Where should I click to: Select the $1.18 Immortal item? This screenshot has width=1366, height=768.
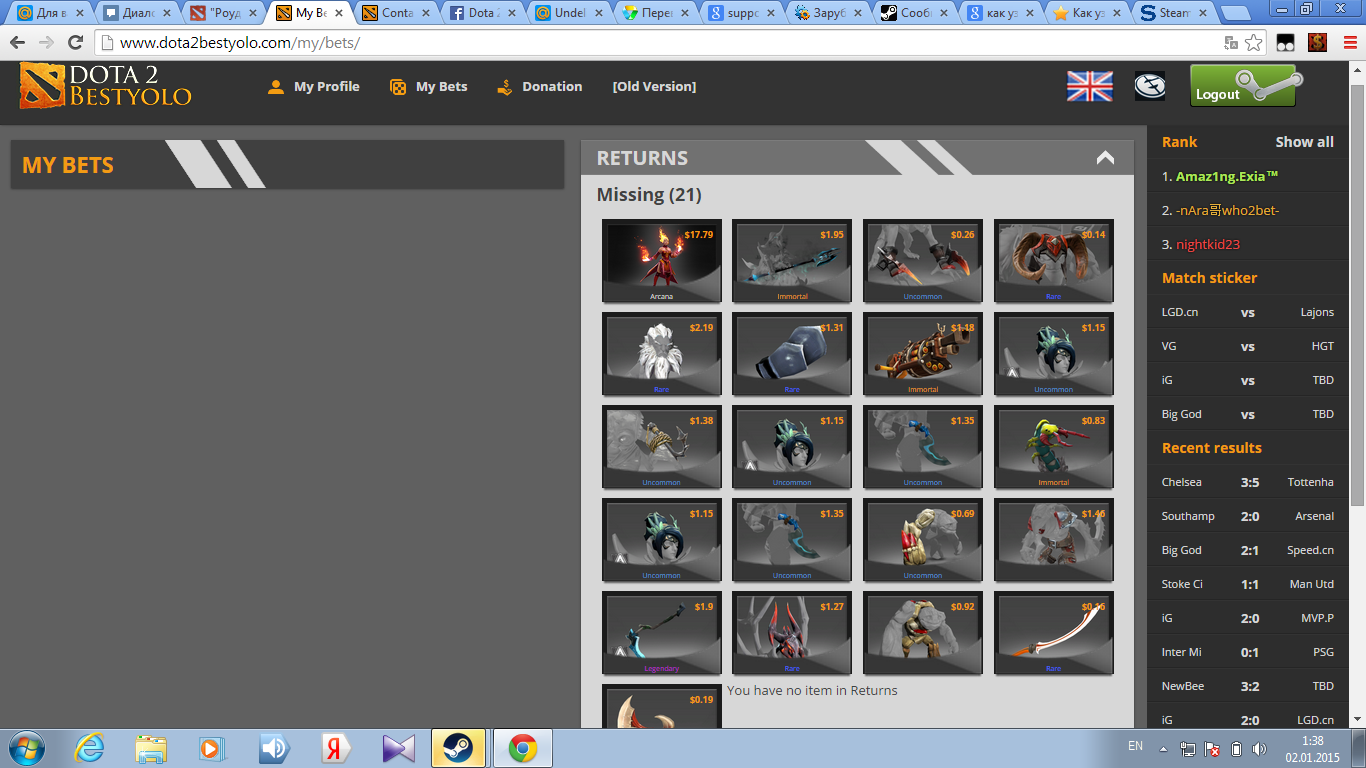click(x=923, y=354)
